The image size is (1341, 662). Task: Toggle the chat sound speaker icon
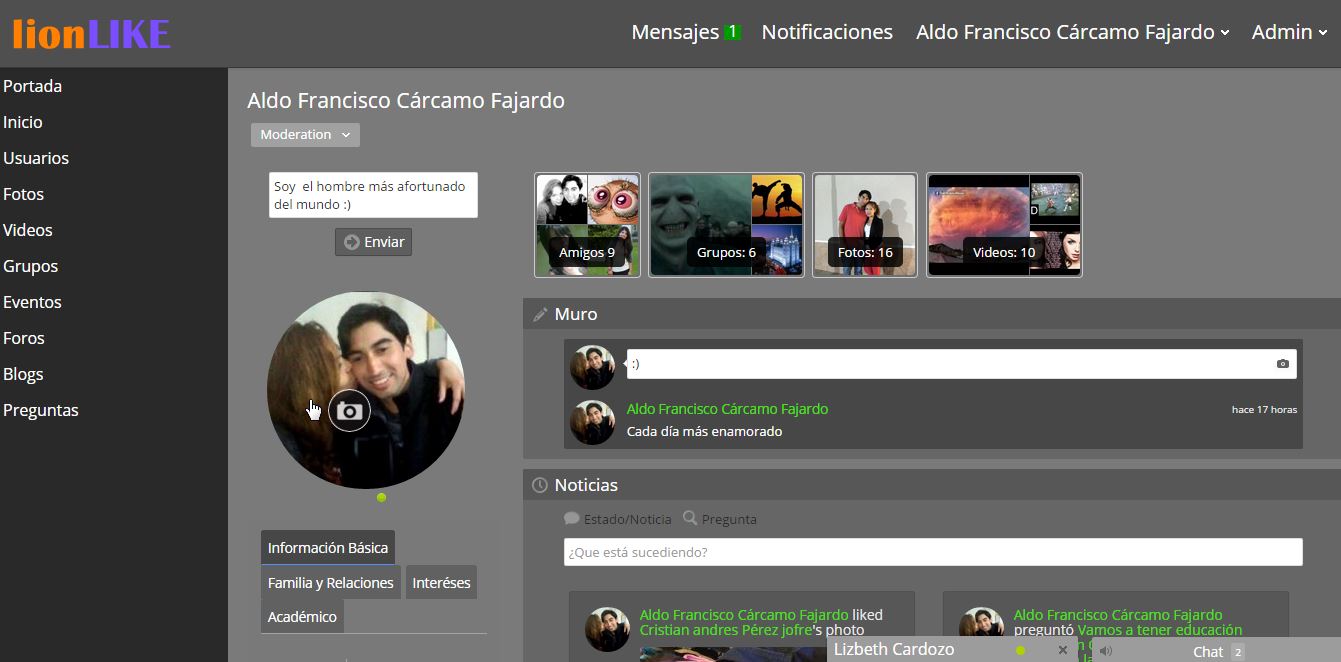click(1105, 651)
